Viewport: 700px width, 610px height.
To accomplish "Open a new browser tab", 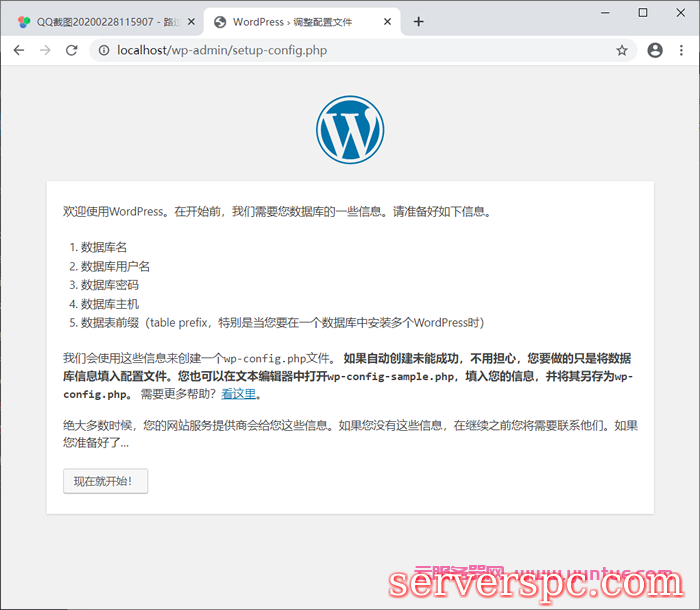I will click(418, 22).
